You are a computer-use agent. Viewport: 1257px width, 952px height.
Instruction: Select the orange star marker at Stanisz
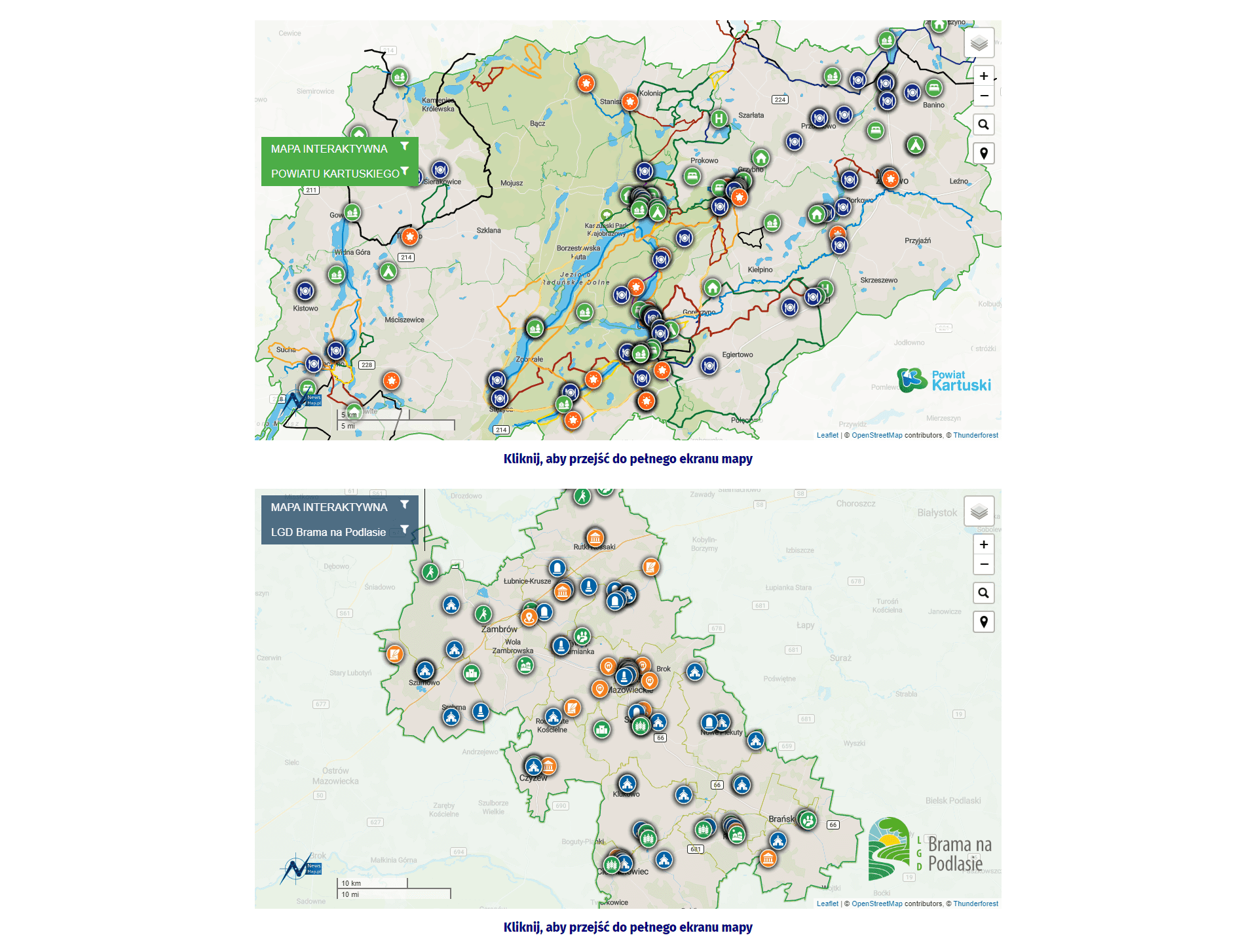point(630,102)
